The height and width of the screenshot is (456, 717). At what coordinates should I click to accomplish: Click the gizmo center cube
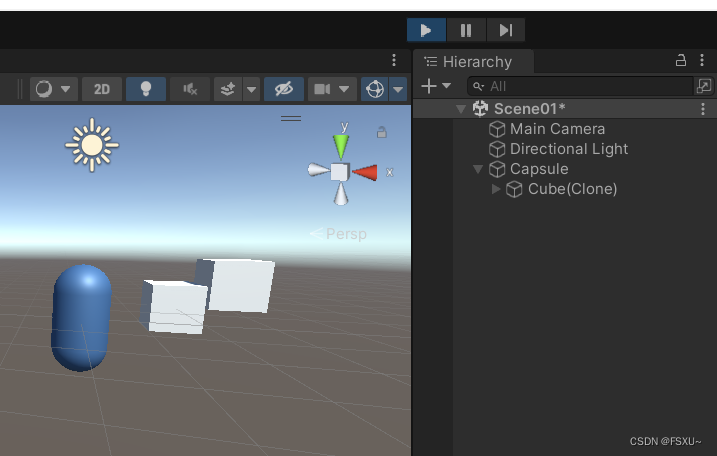point(340,172)
